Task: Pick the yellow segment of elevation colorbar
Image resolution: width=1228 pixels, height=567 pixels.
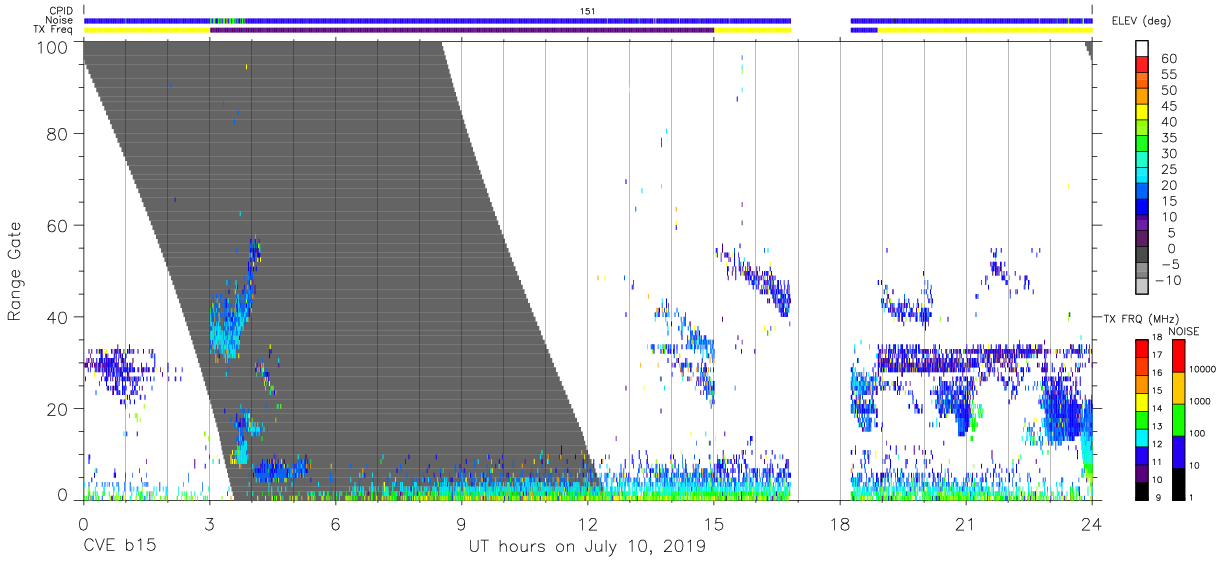Action: pos(1143,112)
